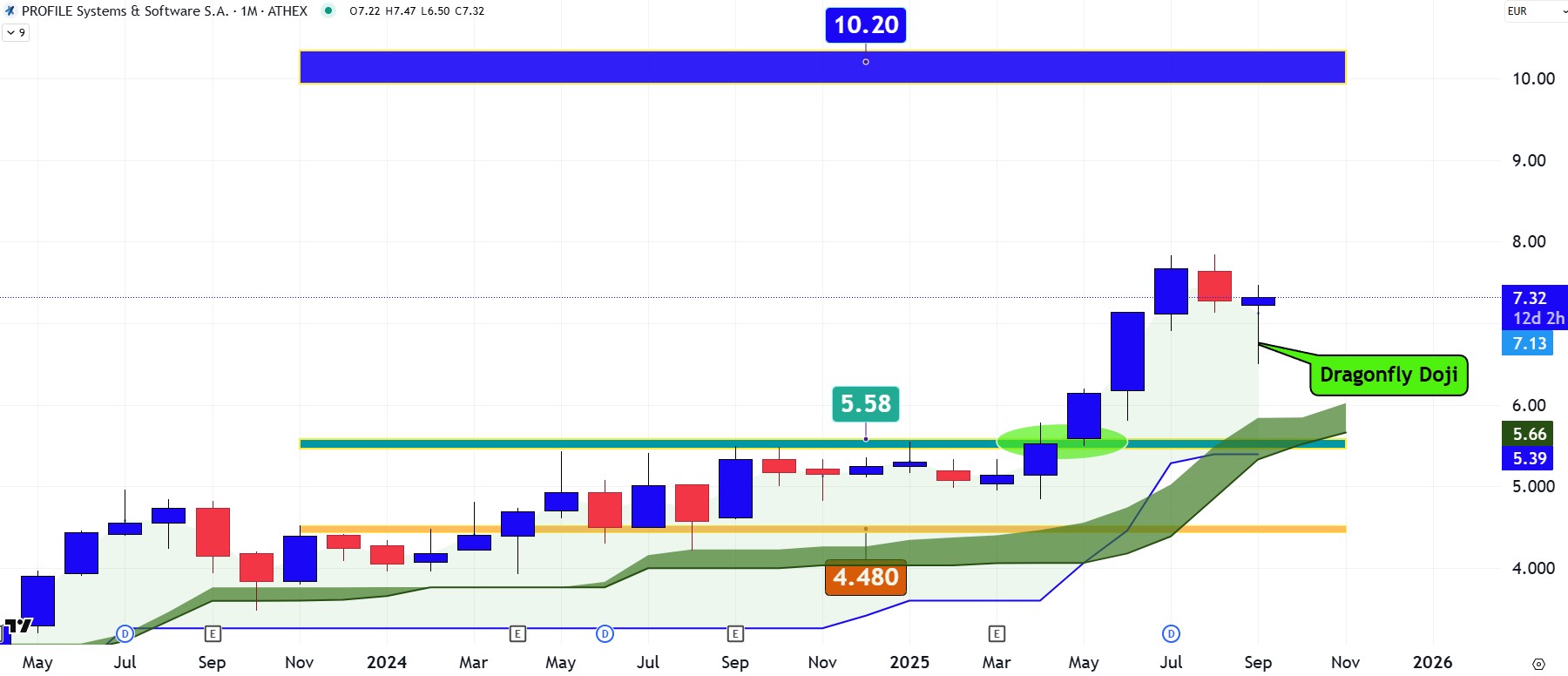Open the dividend marker at Jul 2025
The height and width of the screenshot is (676, 1568).
click(1171, 633)
